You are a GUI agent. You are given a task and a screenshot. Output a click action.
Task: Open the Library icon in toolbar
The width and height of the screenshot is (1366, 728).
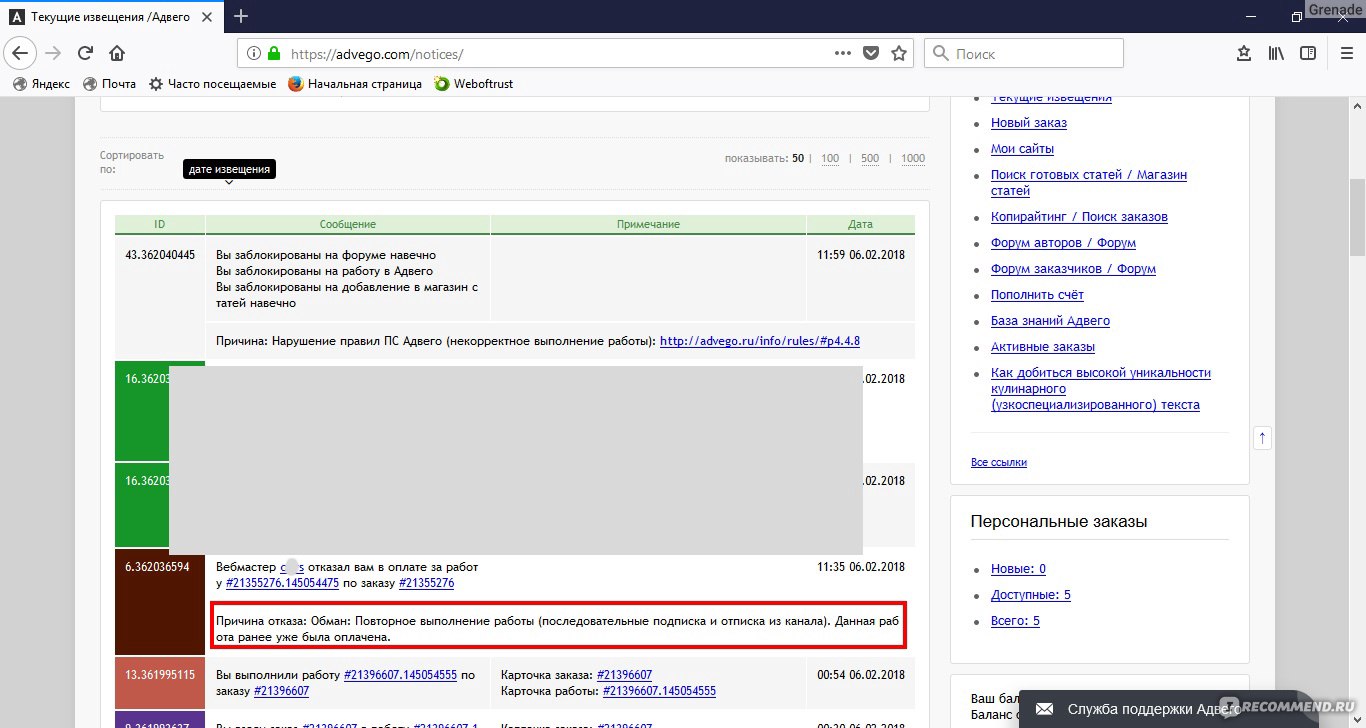[1276, 53]
